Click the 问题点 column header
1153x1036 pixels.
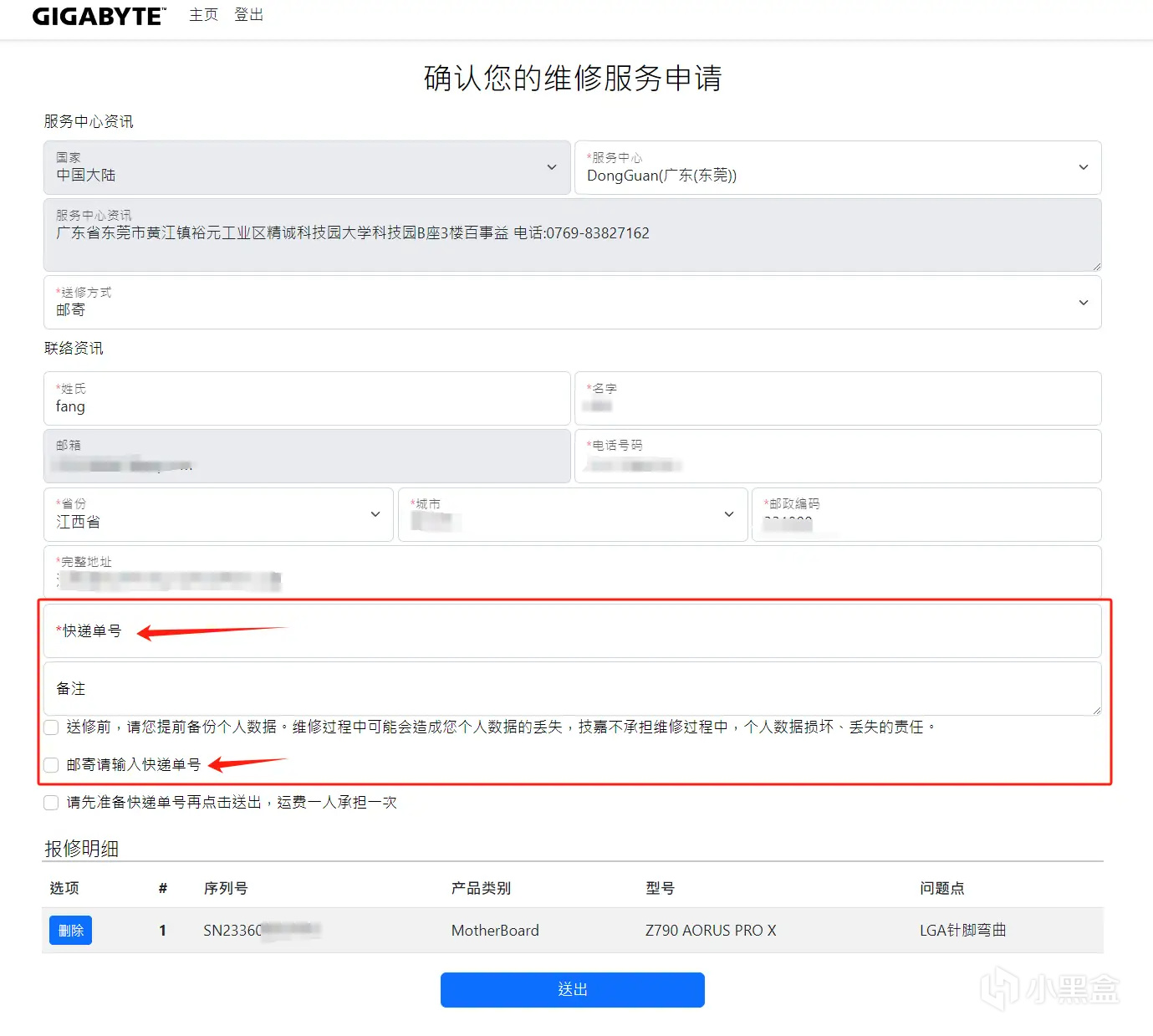pos(941,888)
